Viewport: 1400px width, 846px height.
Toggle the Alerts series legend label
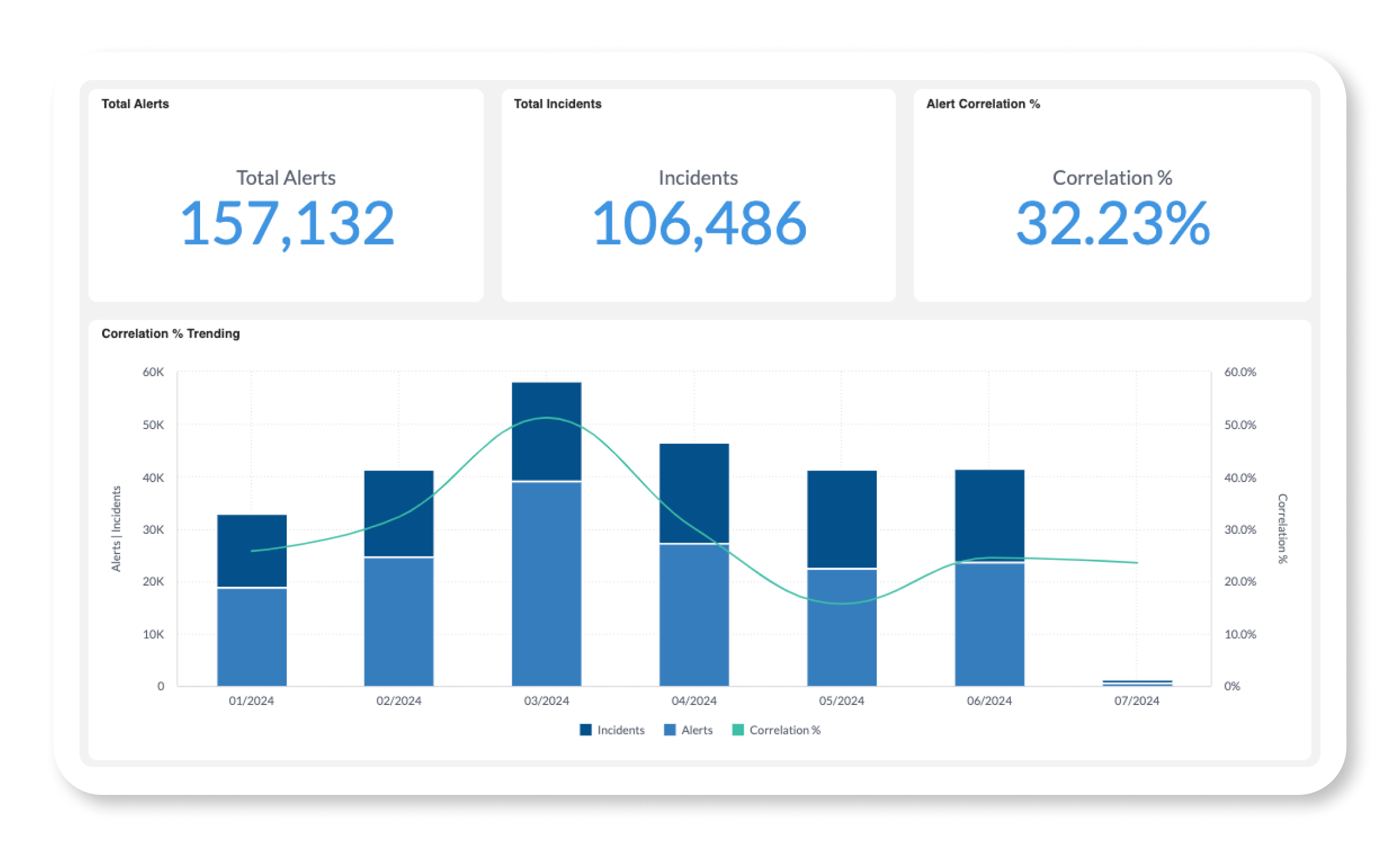[x=697, y=730]
